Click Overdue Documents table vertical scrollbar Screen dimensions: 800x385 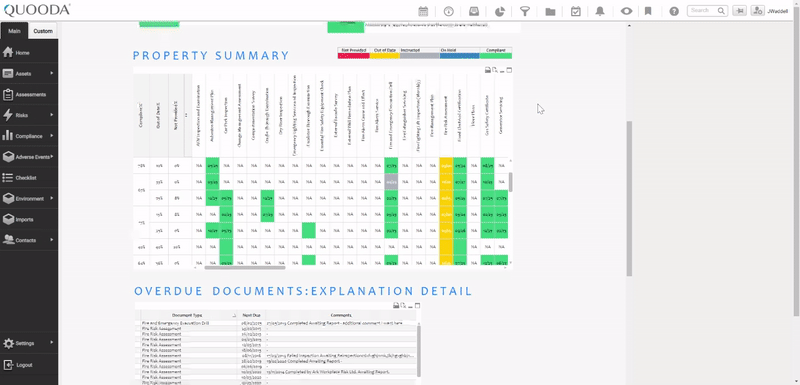pos(419,351)
